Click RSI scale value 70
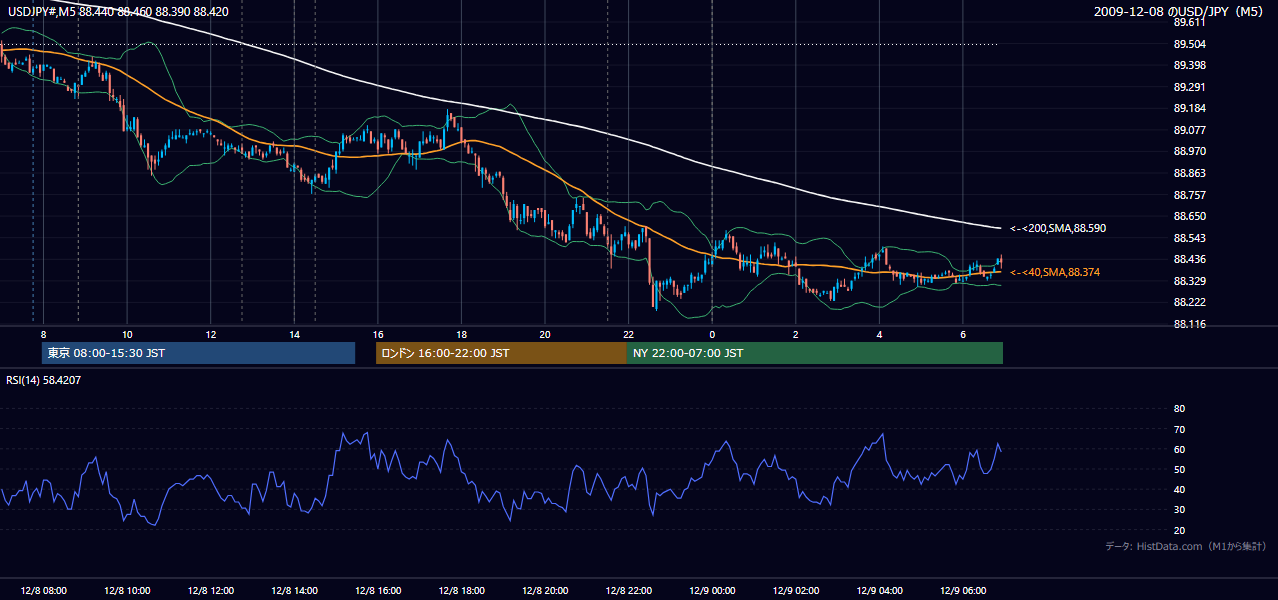Screen dimensions: 1278x600 click(x=1179, y=429)
